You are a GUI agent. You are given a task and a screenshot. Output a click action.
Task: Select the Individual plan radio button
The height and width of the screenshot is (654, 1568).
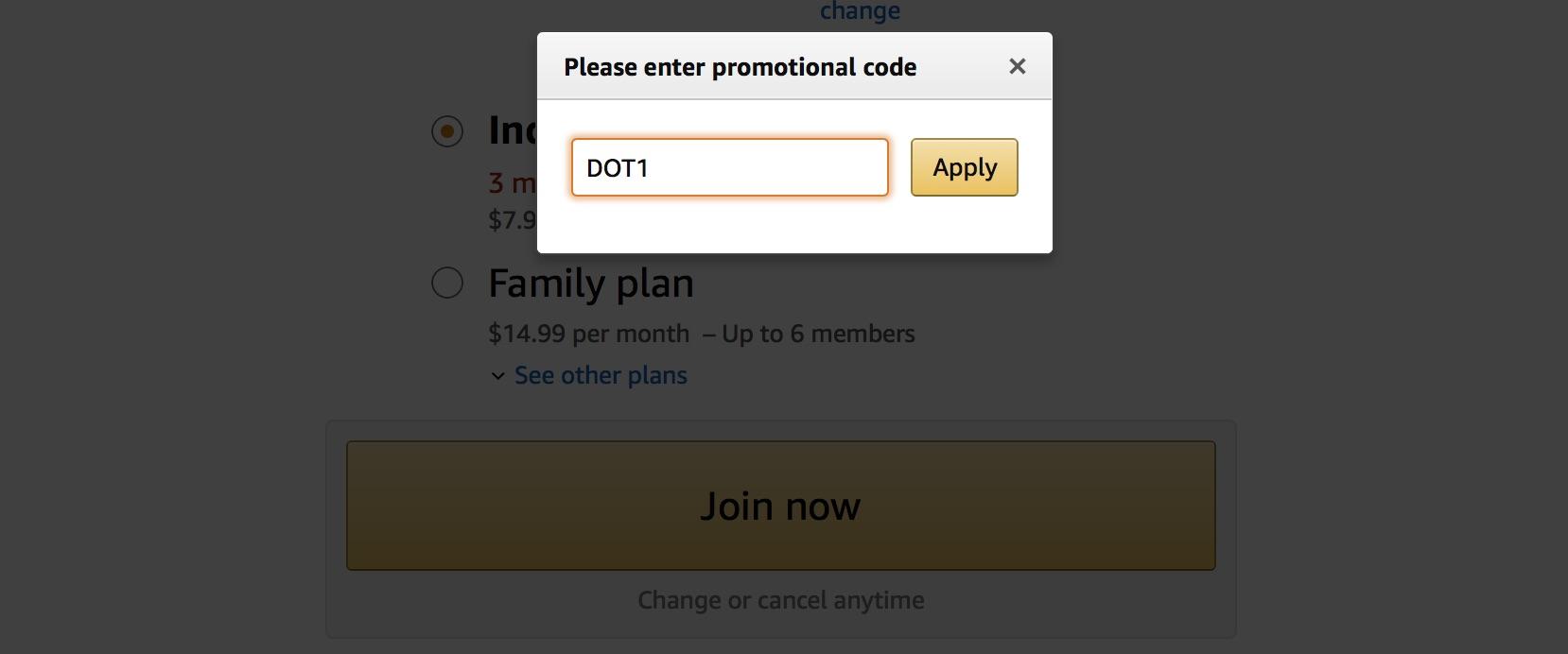(x=447, y=131)
